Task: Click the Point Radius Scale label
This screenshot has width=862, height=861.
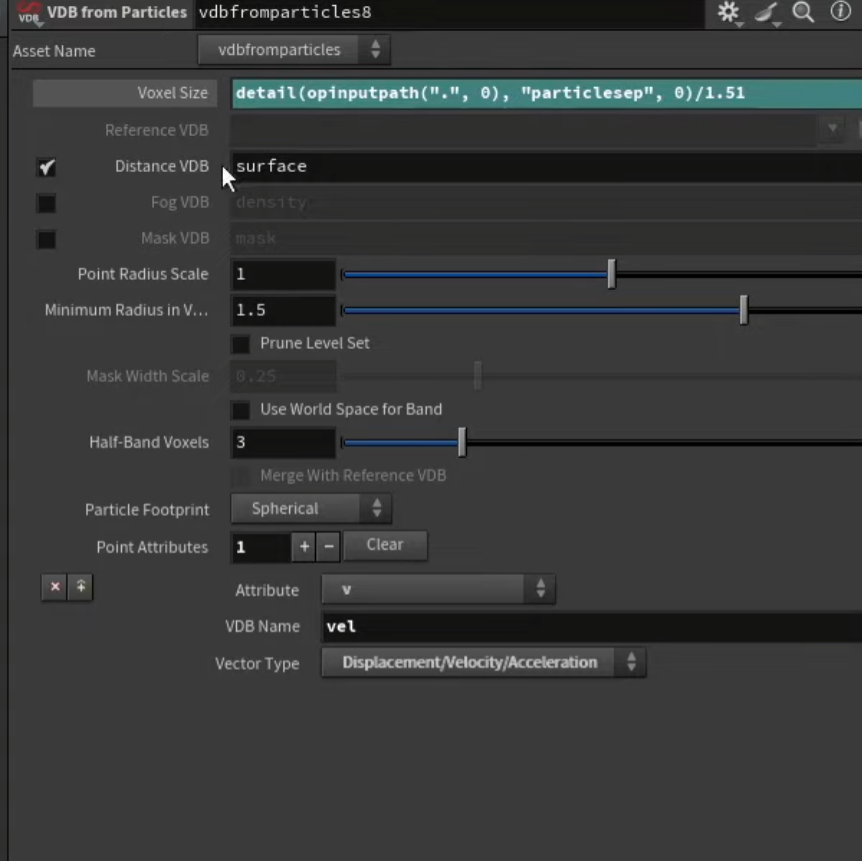Action: [143, 274]
